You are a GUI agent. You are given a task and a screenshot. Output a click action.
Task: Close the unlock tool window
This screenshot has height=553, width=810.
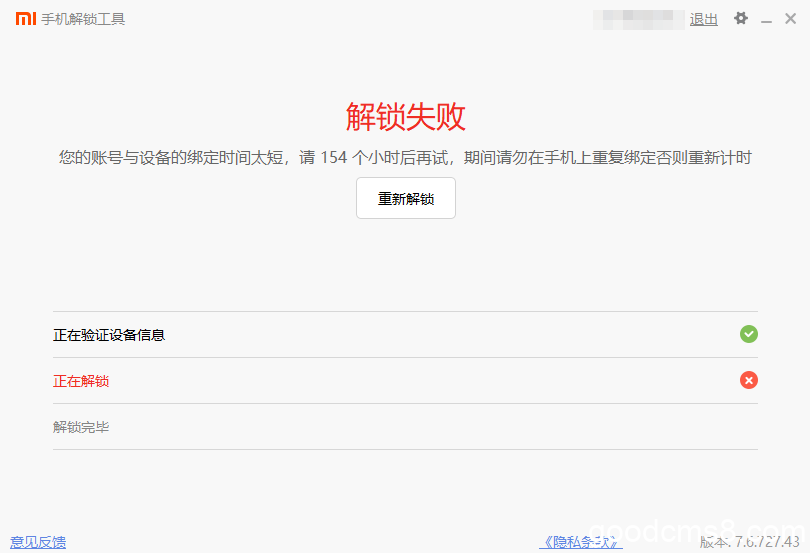tap(790, 19)
